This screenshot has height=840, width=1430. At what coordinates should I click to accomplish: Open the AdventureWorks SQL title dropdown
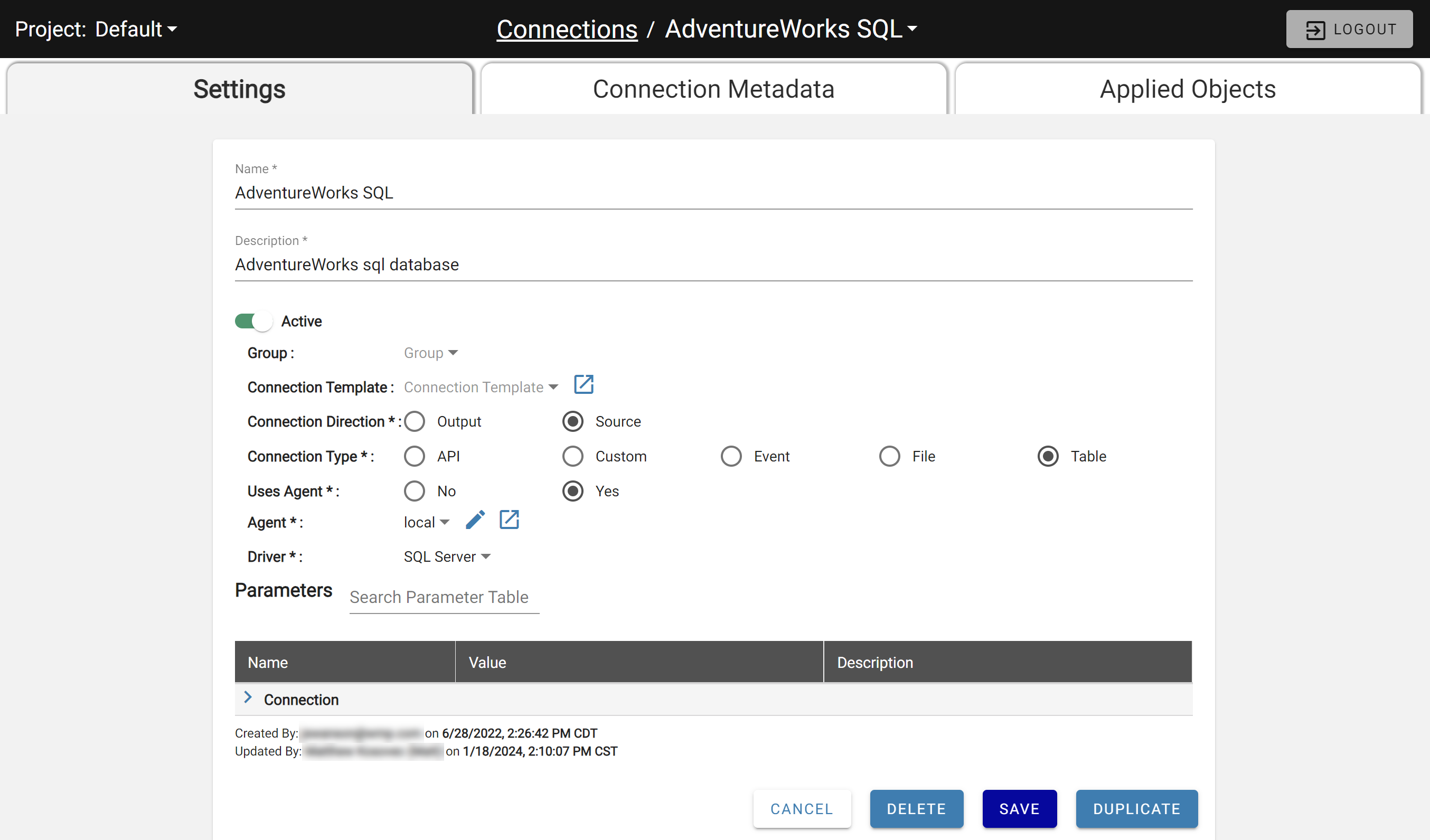click(x=791, y=29)
